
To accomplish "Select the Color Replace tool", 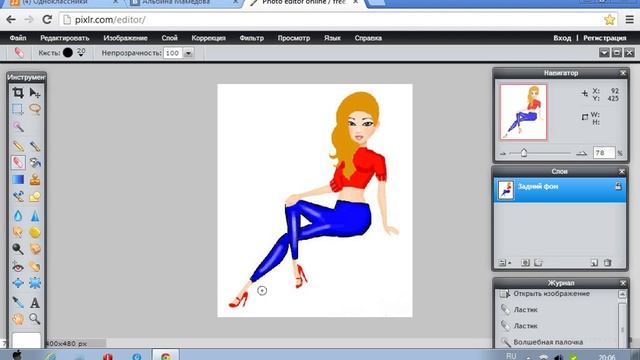I will click(x=18, y=196).
